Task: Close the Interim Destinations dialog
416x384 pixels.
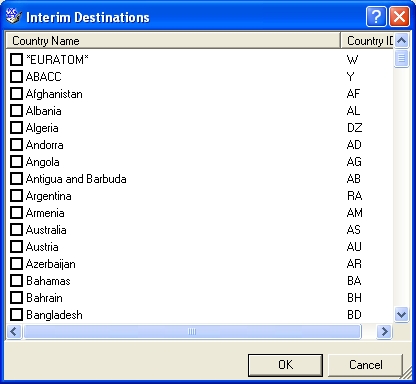Action: (399, 16)
